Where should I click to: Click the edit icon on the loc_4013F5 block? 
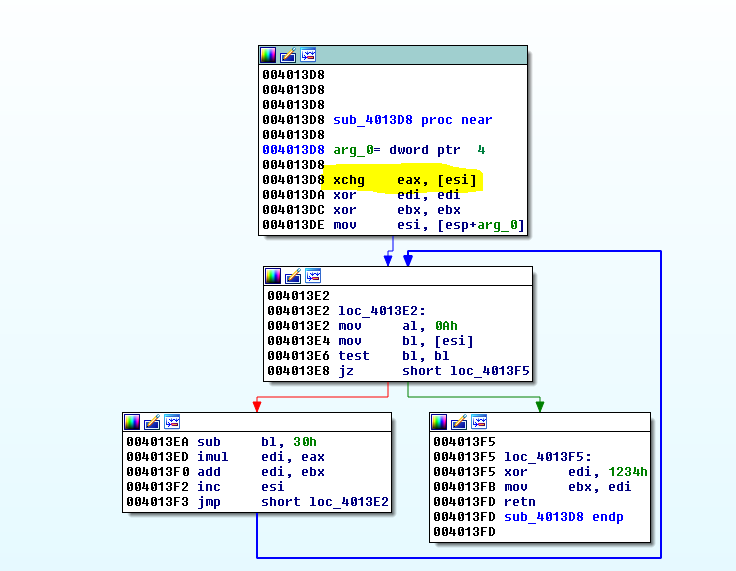(459, 422)
